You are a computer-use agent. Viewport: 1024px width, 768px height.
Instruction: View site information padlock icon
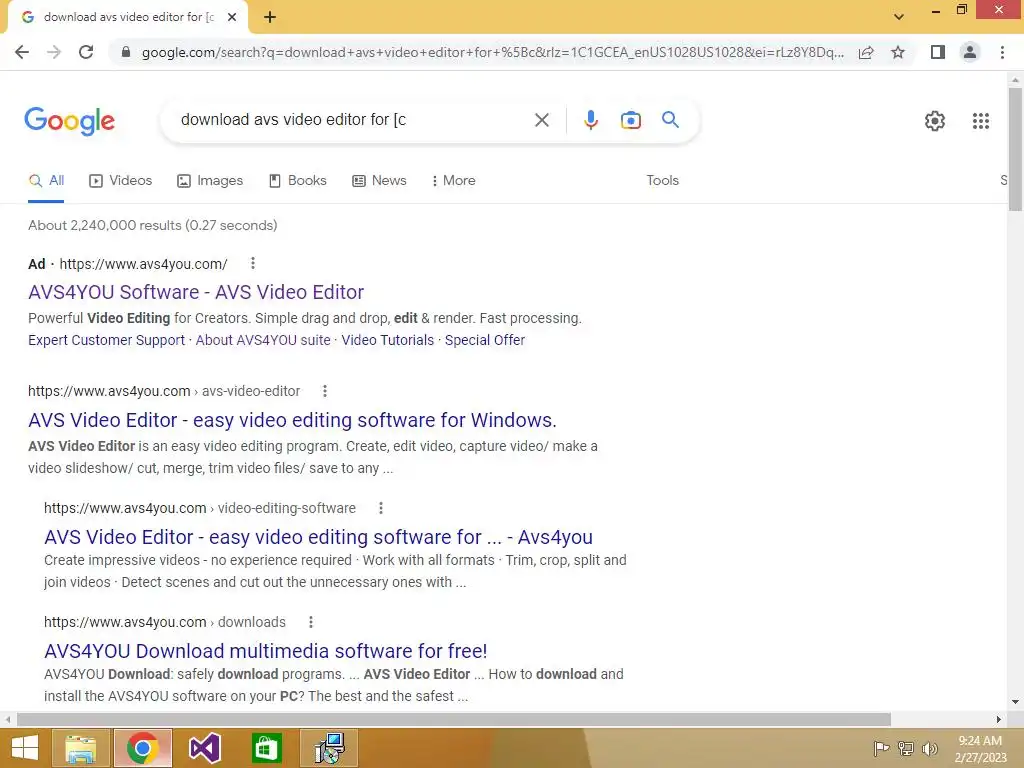[x=126, y=52]
